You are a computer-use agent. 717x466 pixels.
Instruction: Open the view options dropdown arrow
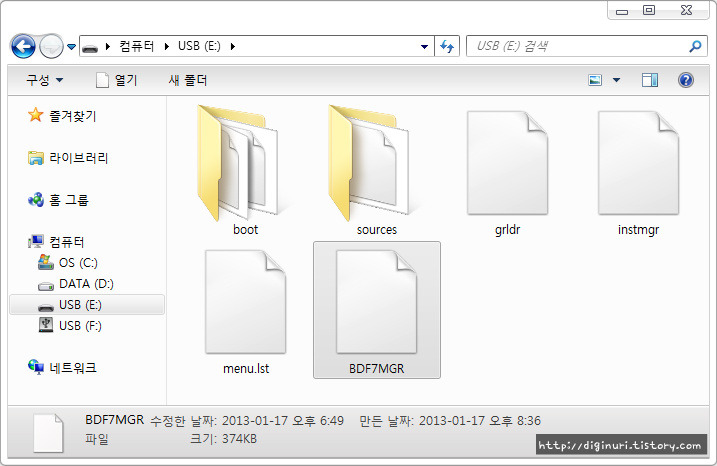616,80
